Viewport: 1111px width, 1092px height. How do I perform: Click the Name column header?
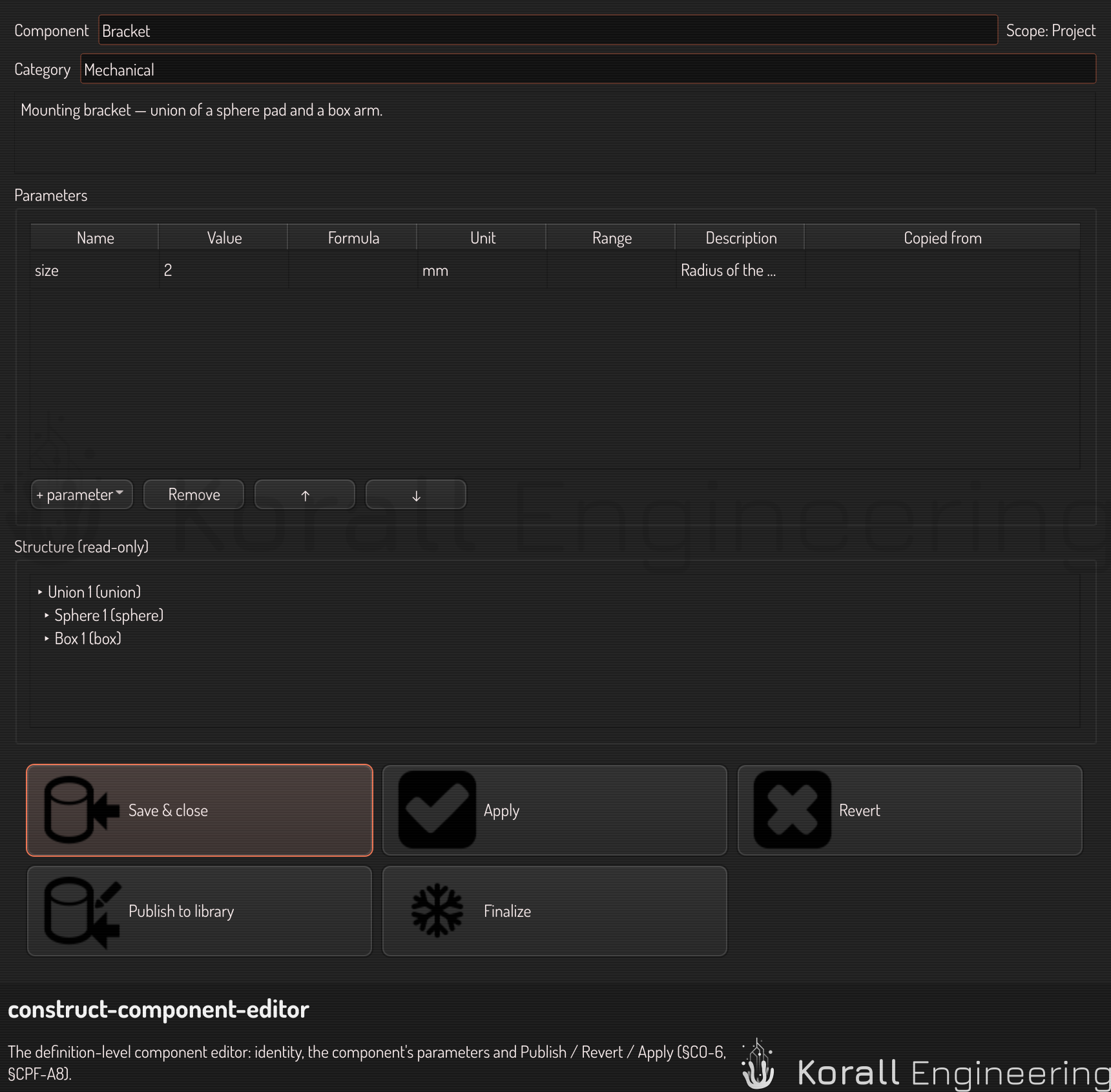click(95, 238)
